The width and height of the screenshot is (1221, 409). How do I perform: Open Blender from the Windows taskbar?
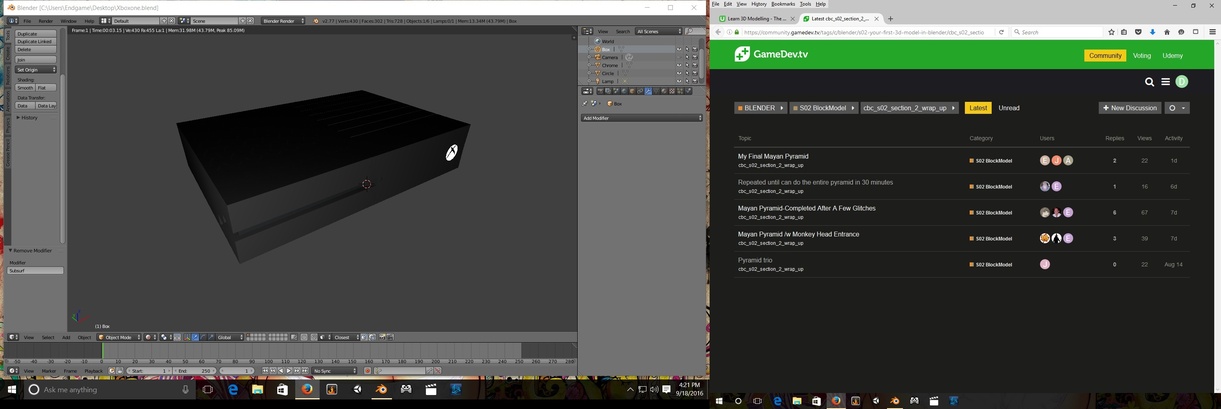(x=380, y=389)
